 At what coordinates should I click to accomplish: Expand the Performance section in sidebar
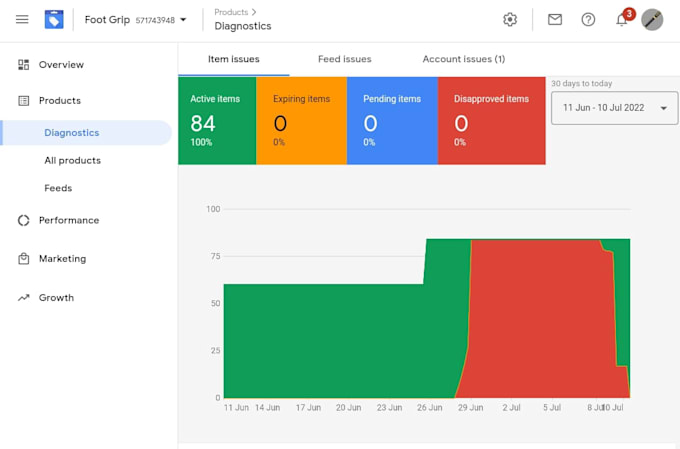68,220
